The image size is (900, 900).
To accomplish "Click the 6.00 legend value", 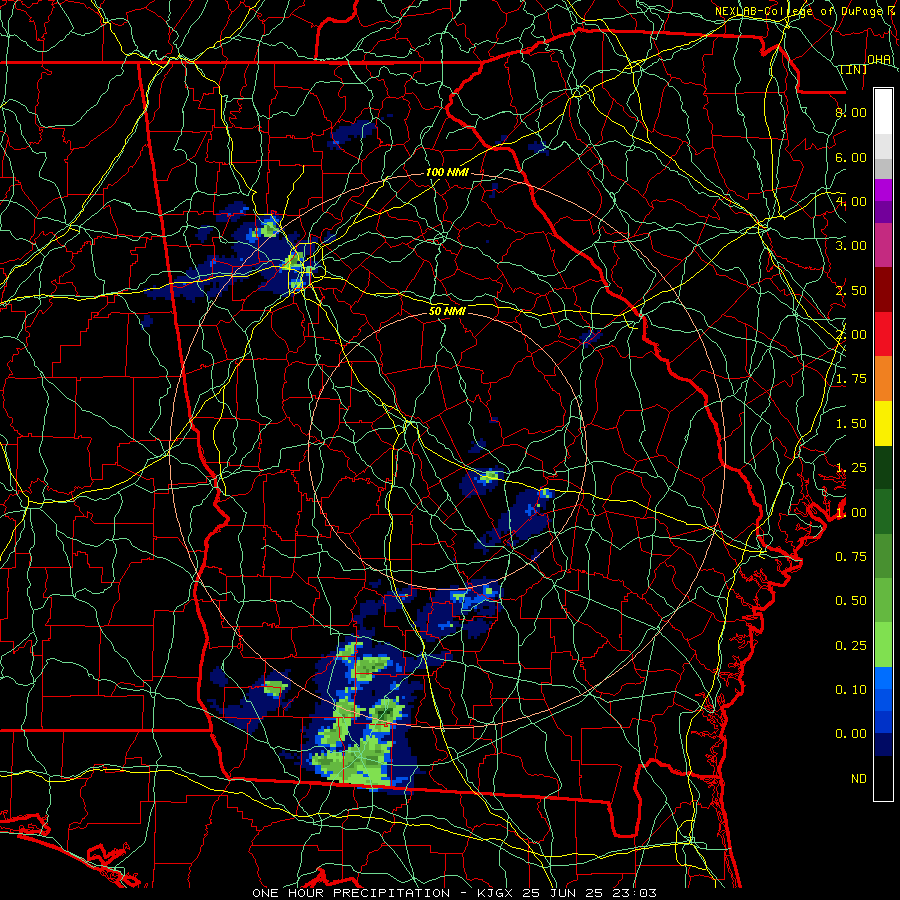I will [x=851, y=157].
